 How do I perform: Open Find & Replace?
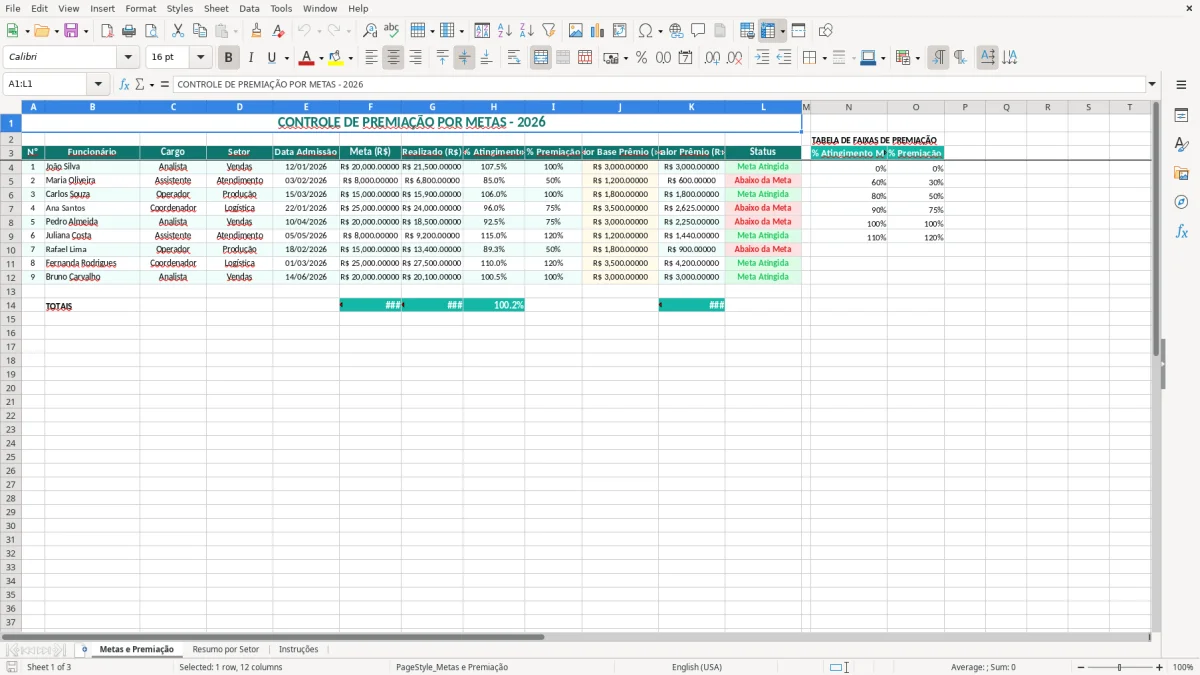370,31
